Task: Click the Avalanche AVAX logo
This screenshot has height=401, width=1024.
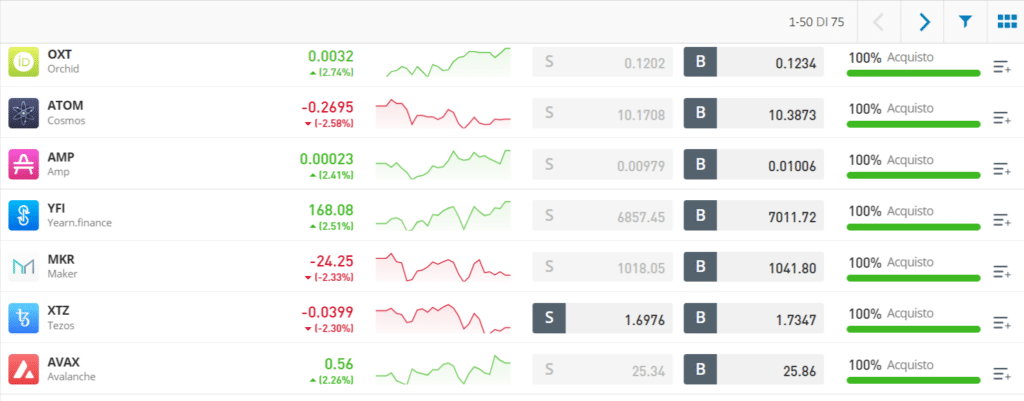Action: 24,369
